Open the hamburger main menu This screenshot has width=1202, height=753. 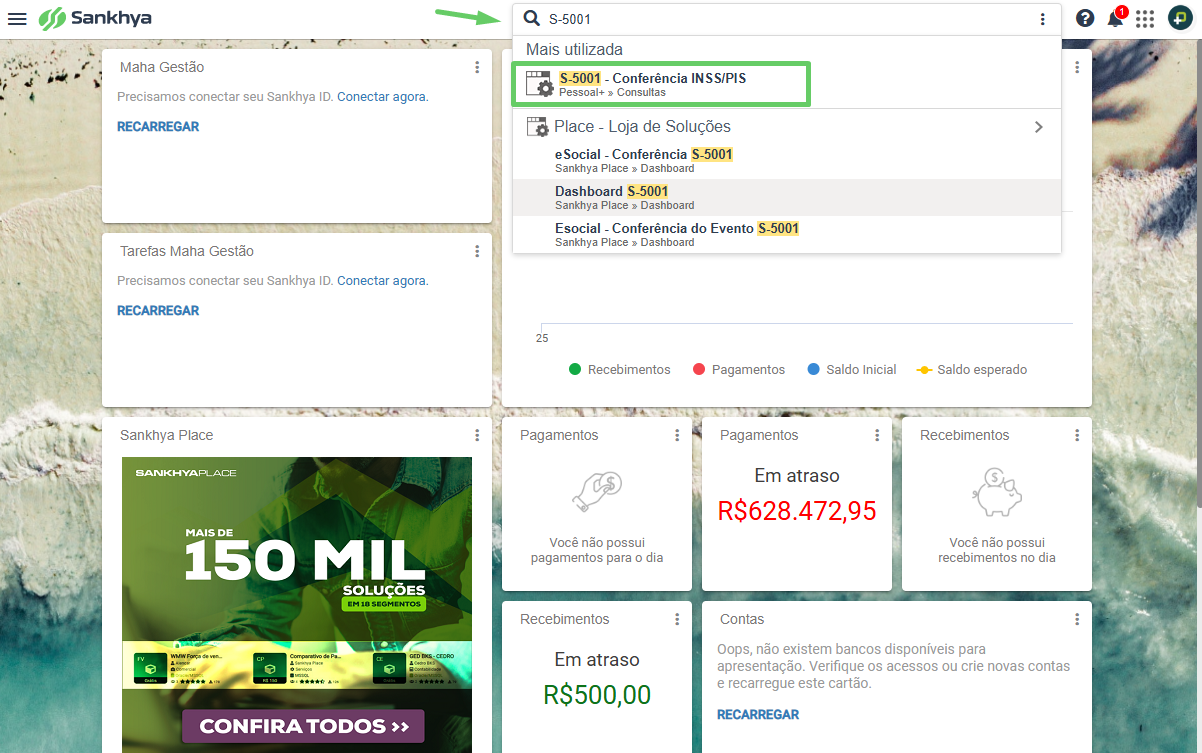click(17, 19)
